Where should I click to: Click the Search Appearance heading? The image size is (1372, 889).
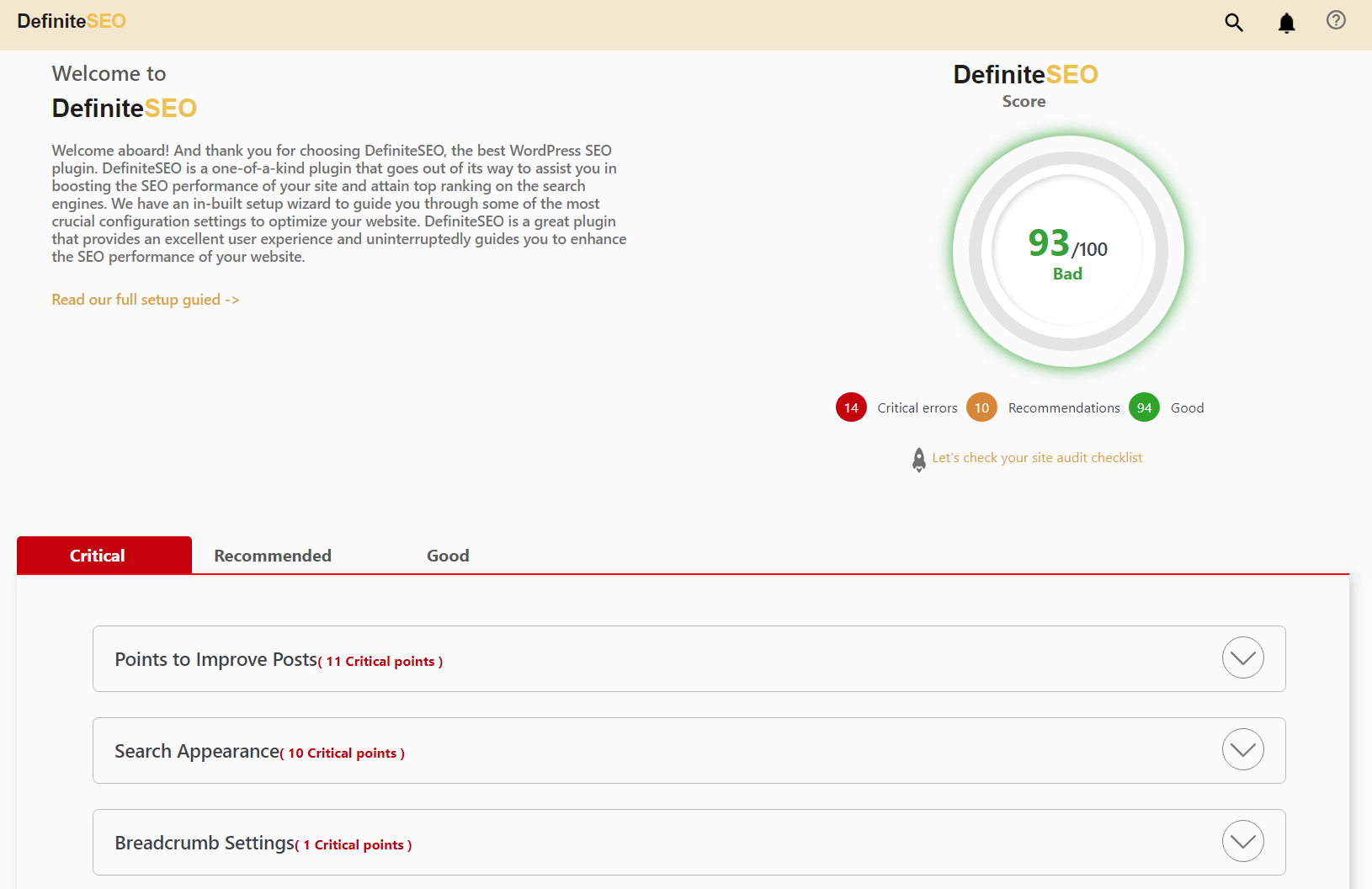[198, 752]
